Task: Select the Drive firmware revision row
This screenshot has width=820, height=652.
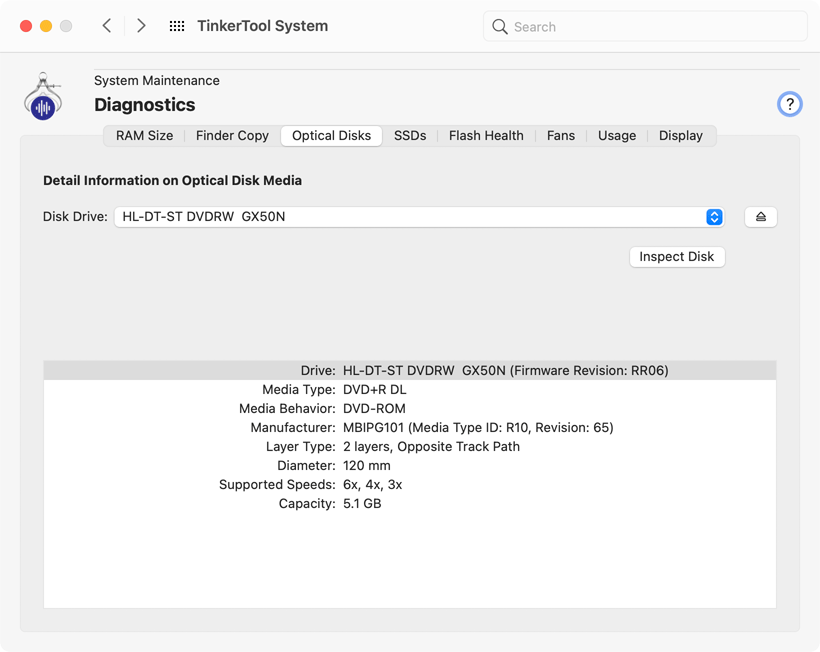Action: click(x=410, y=370)
